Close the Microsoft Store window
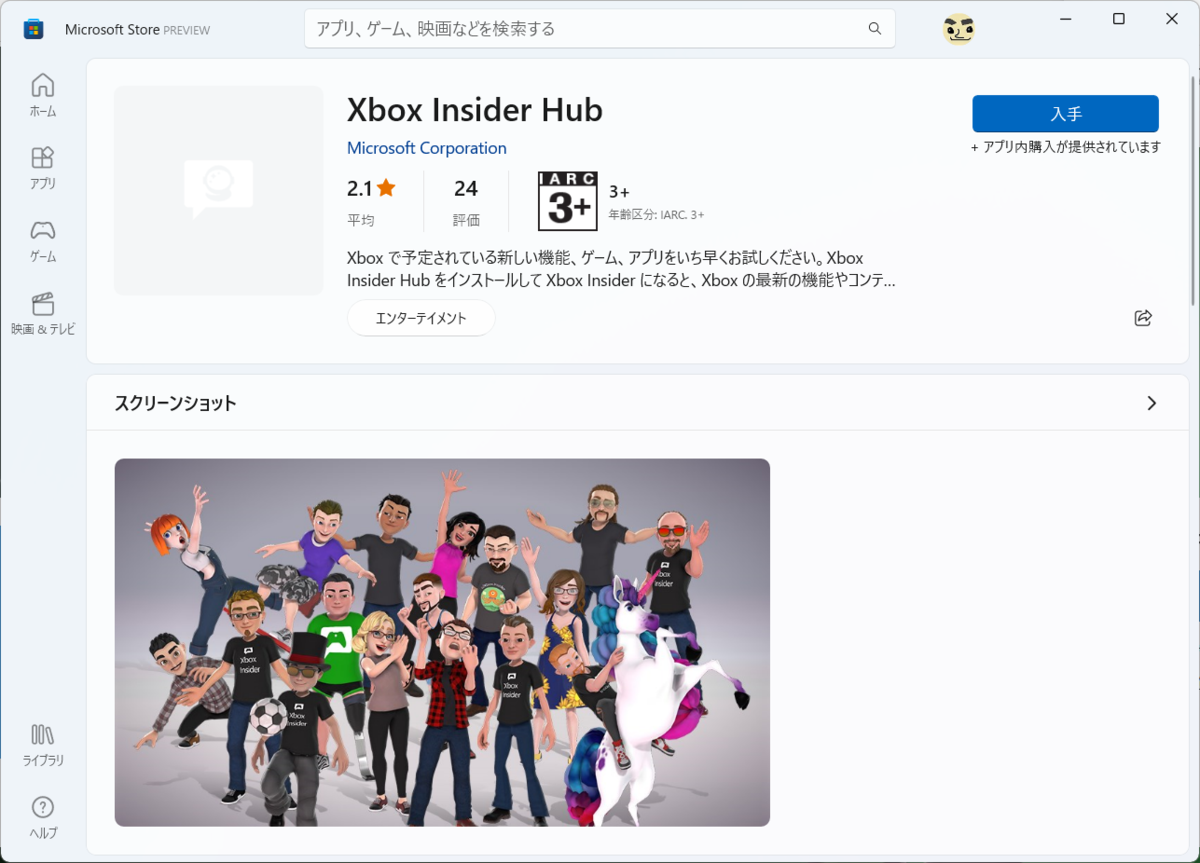1200x863 pixels. 1172,19
